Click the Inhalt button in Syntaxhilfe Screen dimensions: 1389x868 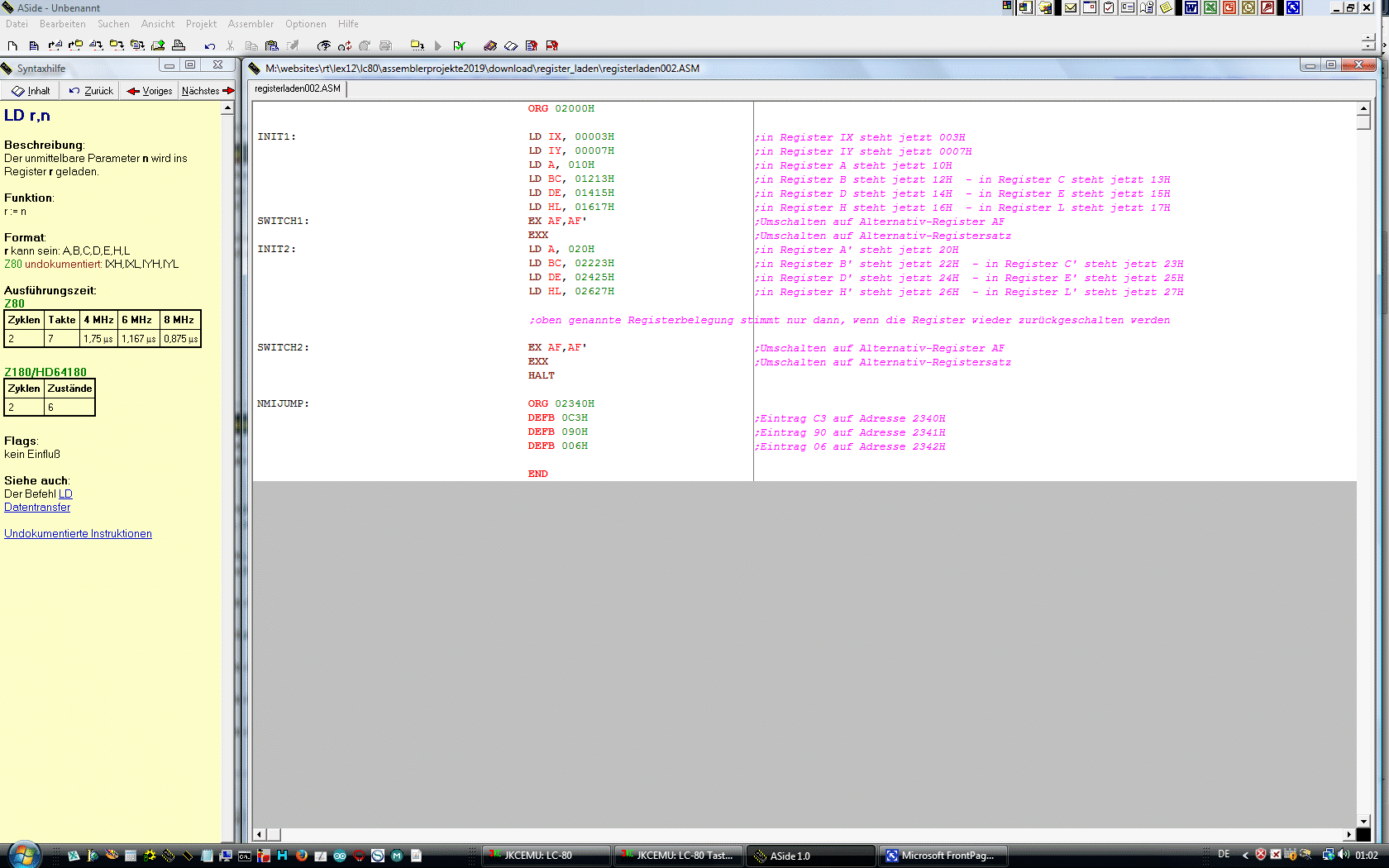pyautogui.click(x=31, y=91)
